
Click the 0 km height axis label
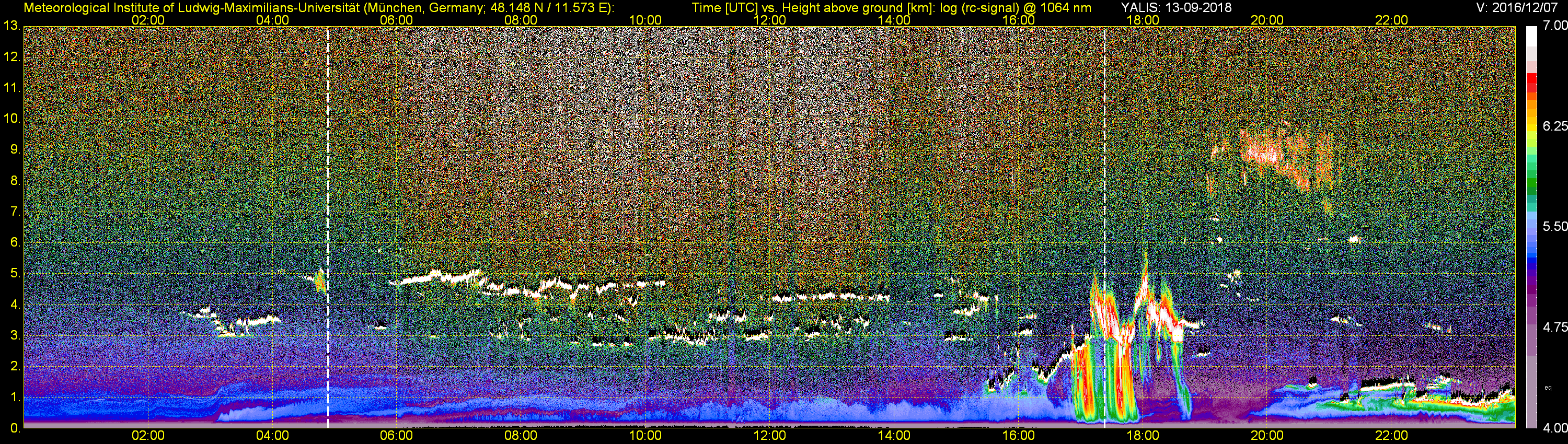15,428
